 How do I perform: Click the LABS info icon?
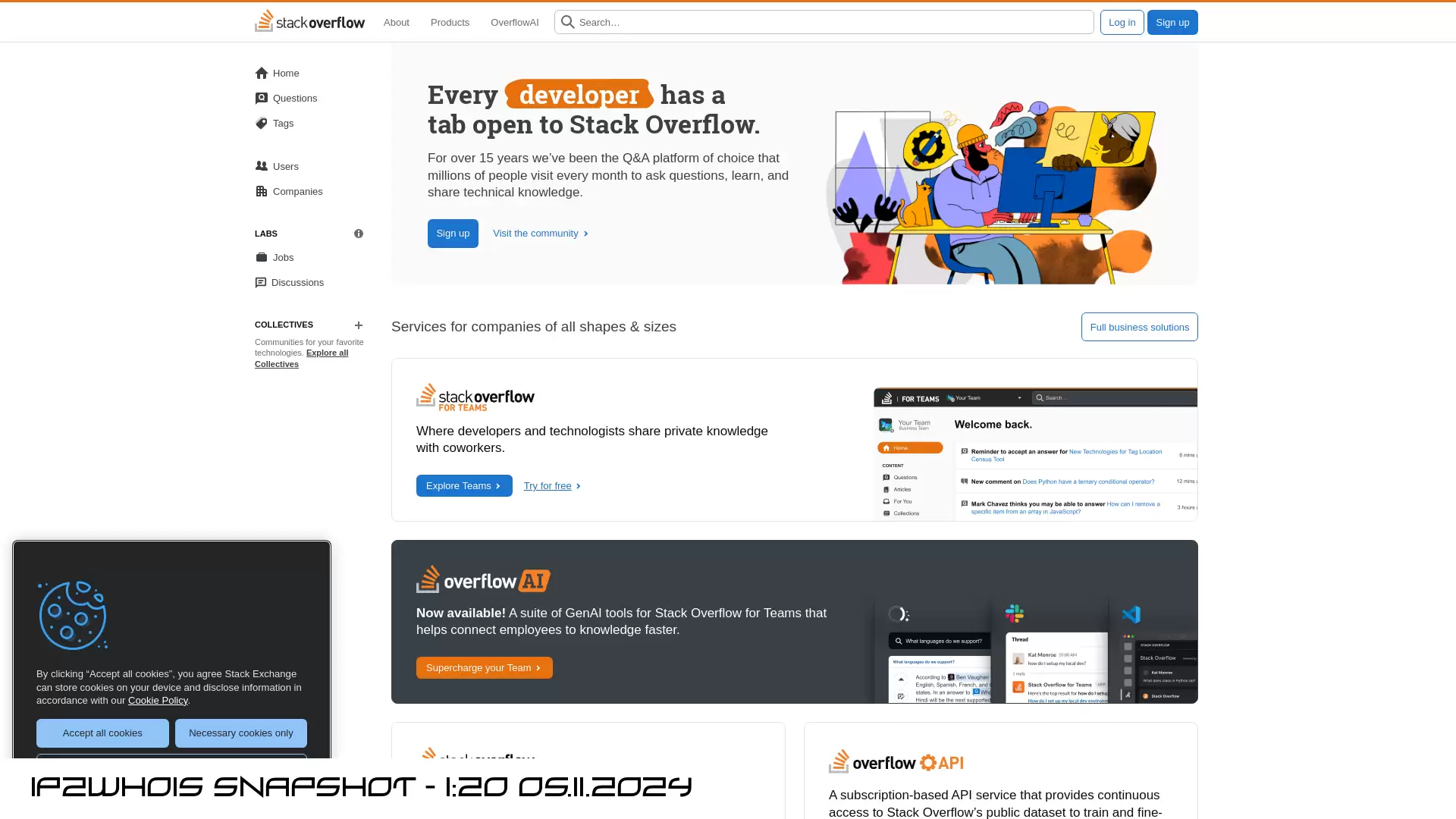pyautogui.click(x=359, y=233)
